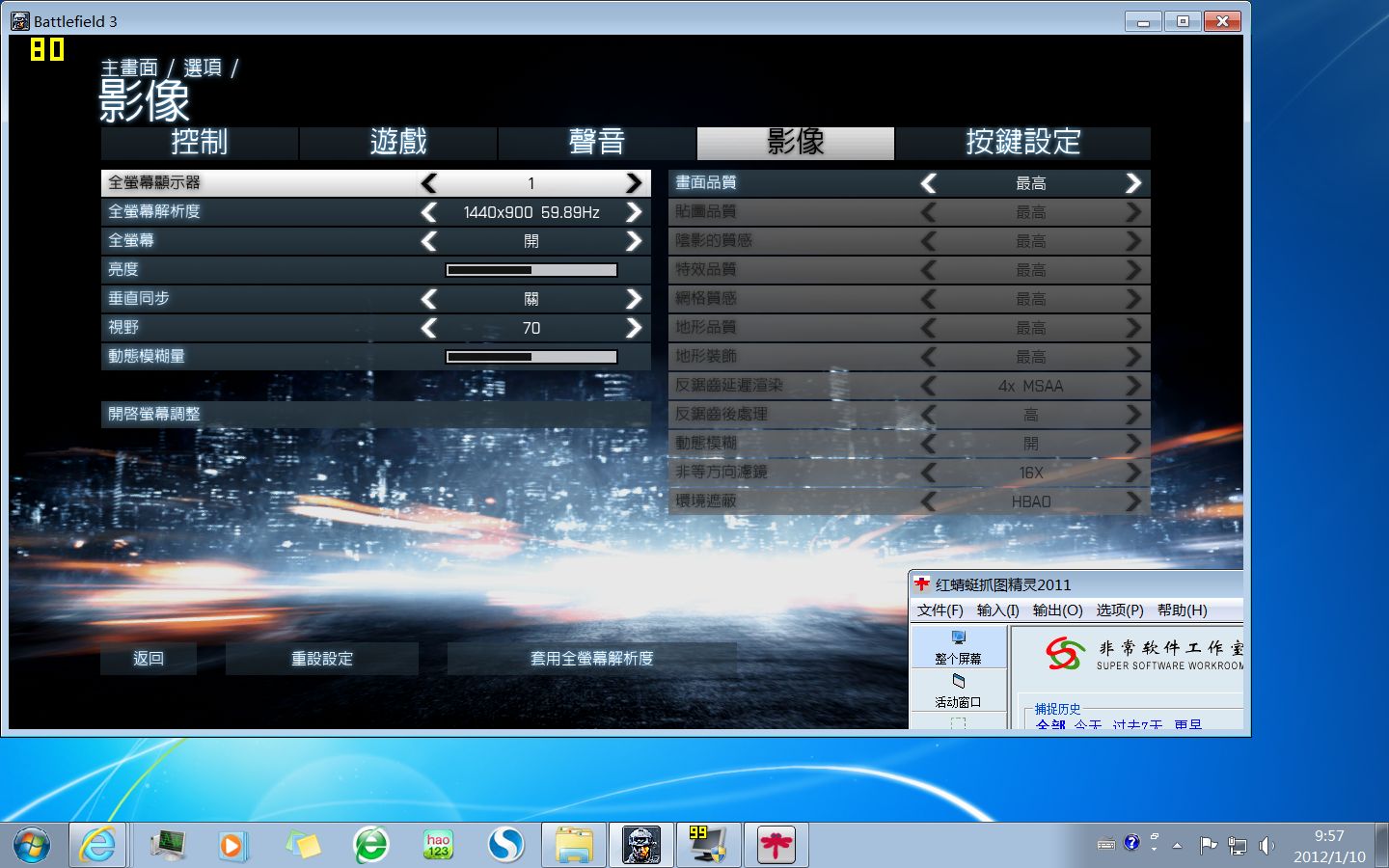This screenshot has height=868, width=1389.
Task: Adjust the 動態模糊量 slider
Action: tap(531, 357)
